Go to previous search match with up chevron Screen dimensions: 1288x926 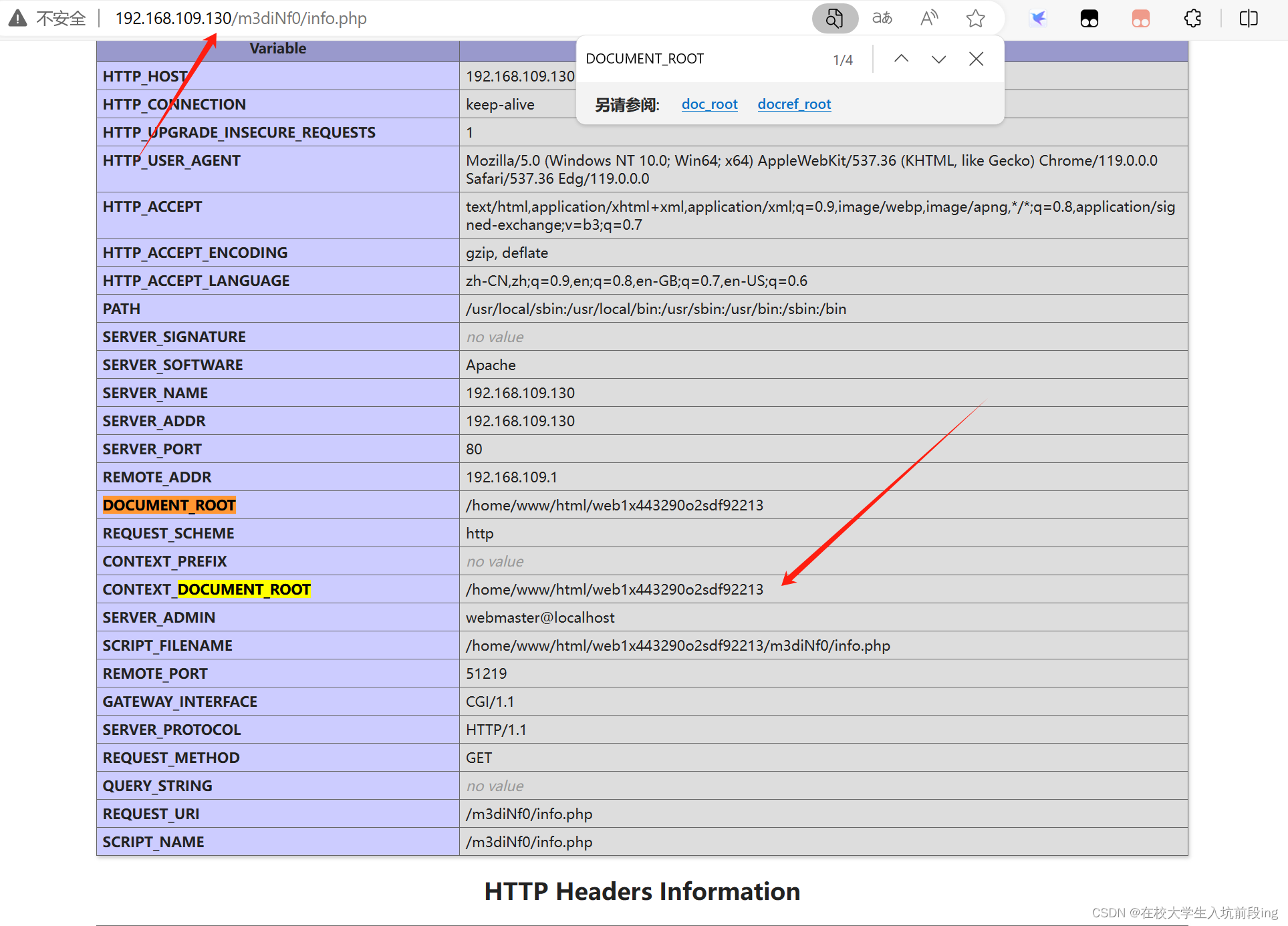[900, 59]
